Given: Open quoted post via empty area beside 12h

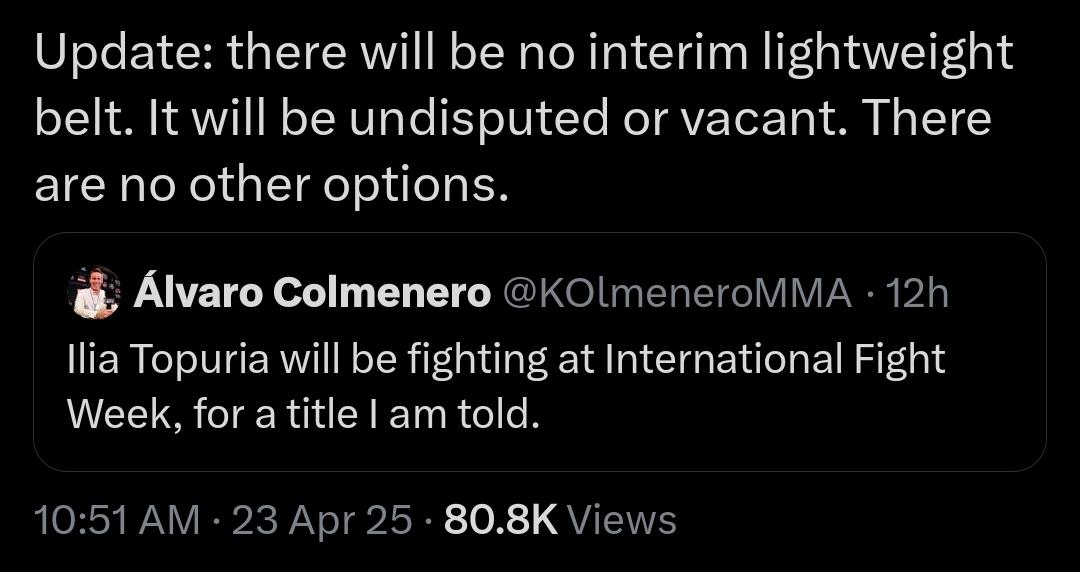Looking at the screenshot, I should [x=995, y=293].
